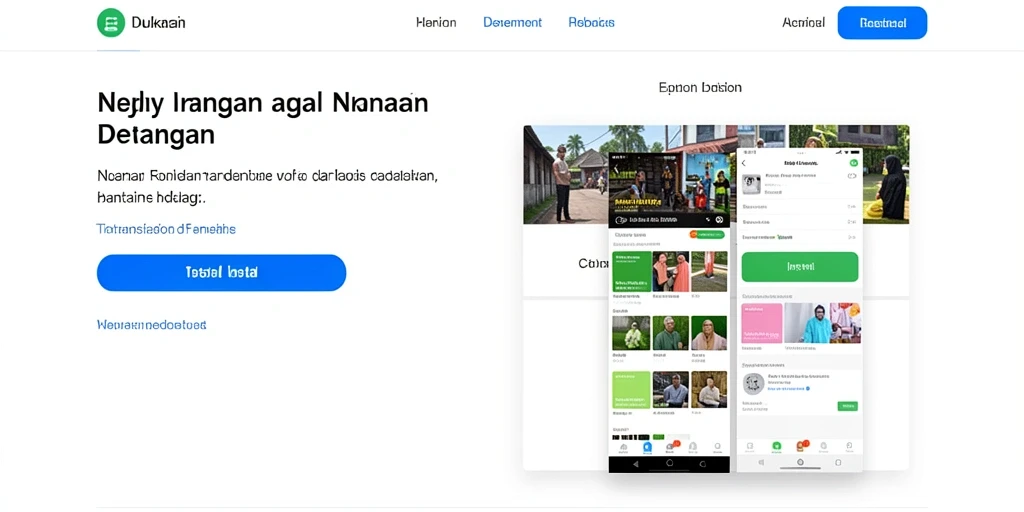Click the Acnioal link in header
Viewport: 1024px width, 512px height.
click(x=803, y=22)
